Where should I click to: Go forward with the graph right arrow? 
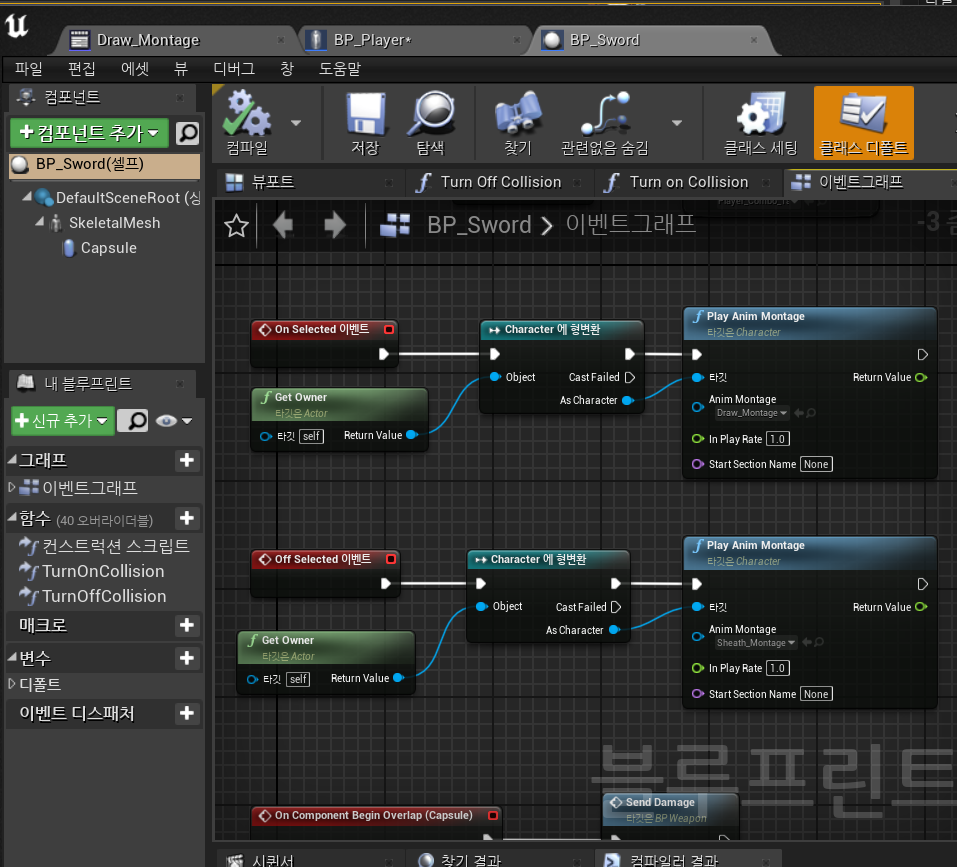334,226
